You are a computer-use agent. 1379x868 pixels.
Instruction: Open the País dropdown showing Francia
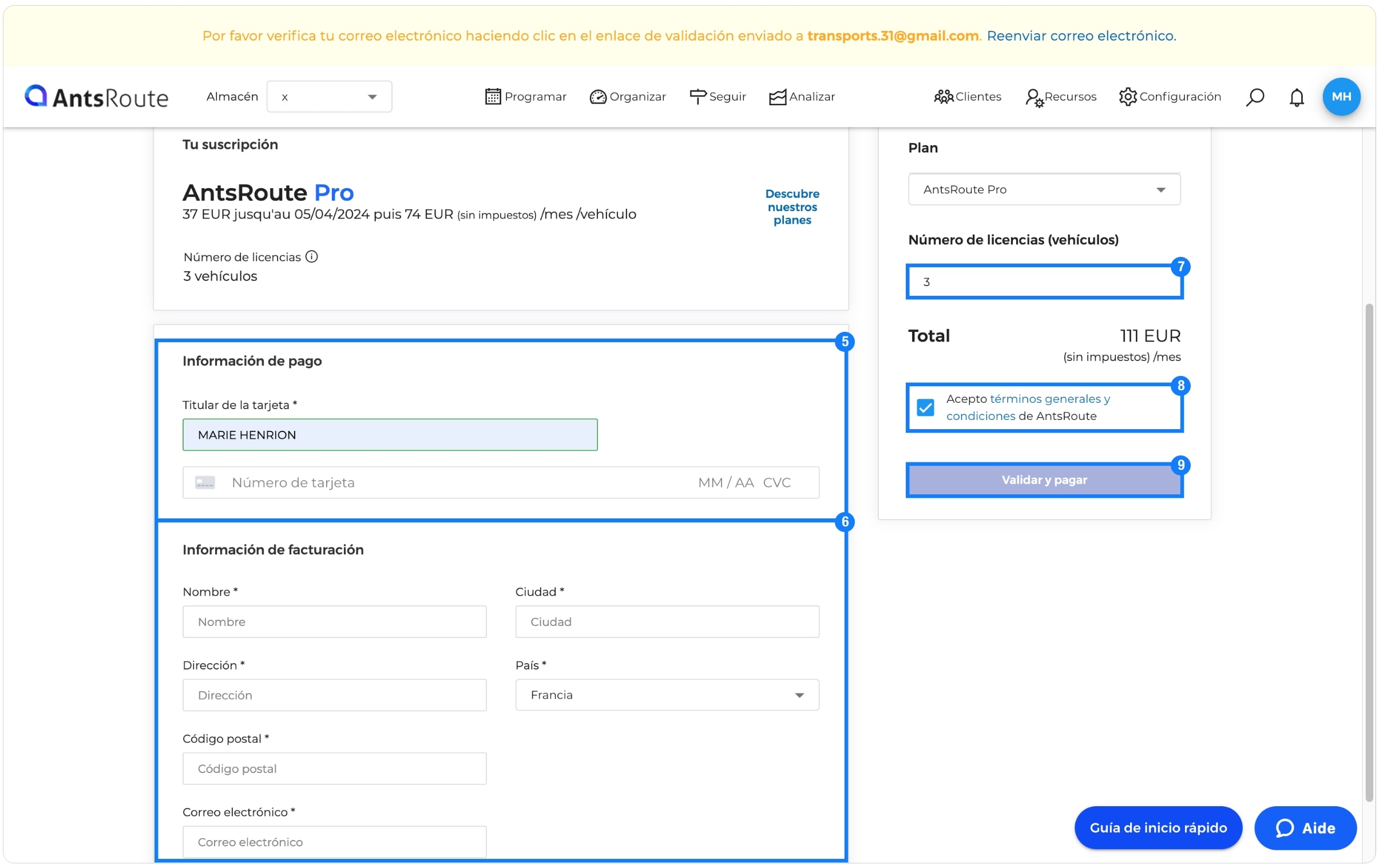667,695
